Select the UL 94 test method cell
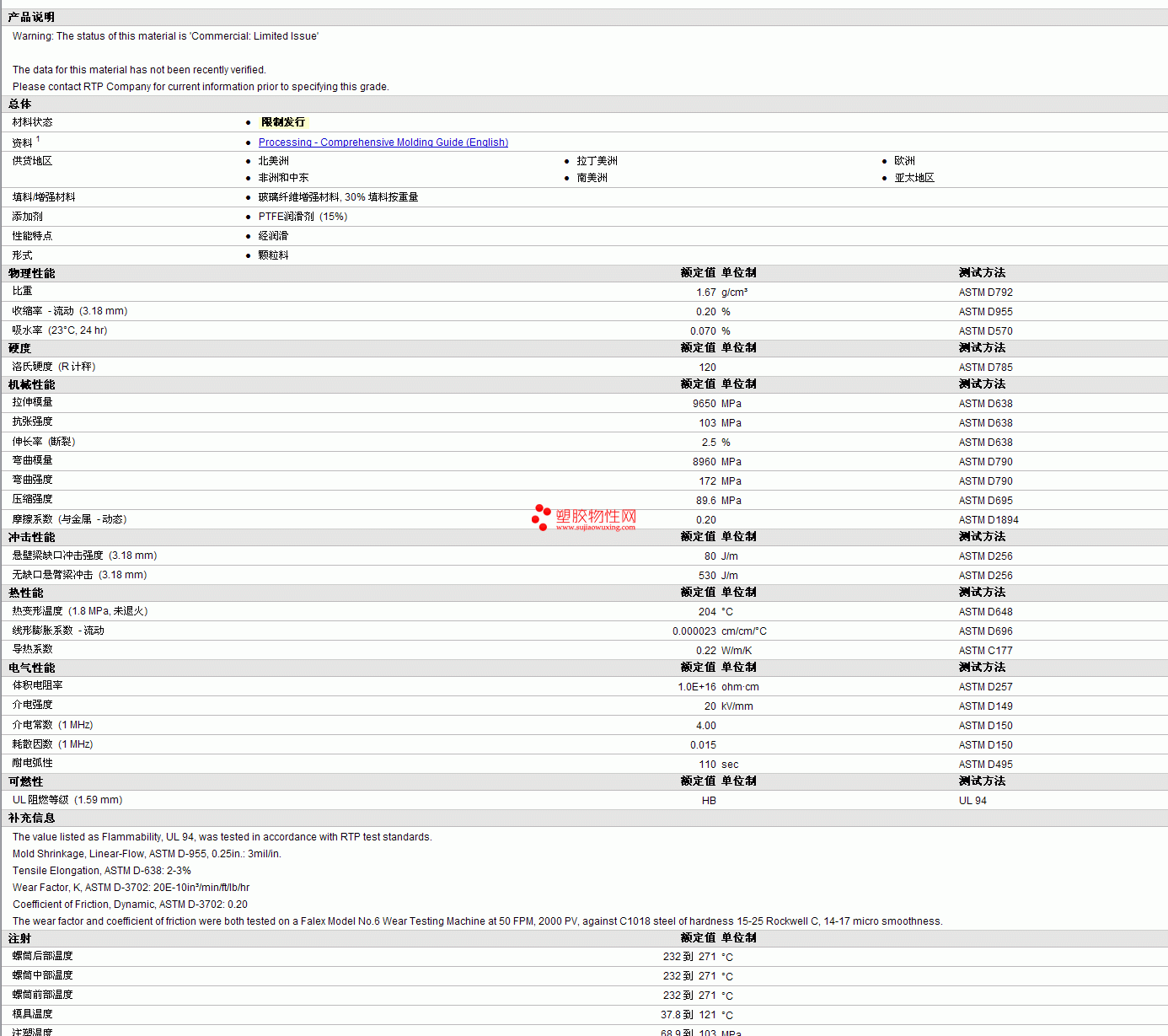Viewport: 1168px width, 1036px height. 972,801
